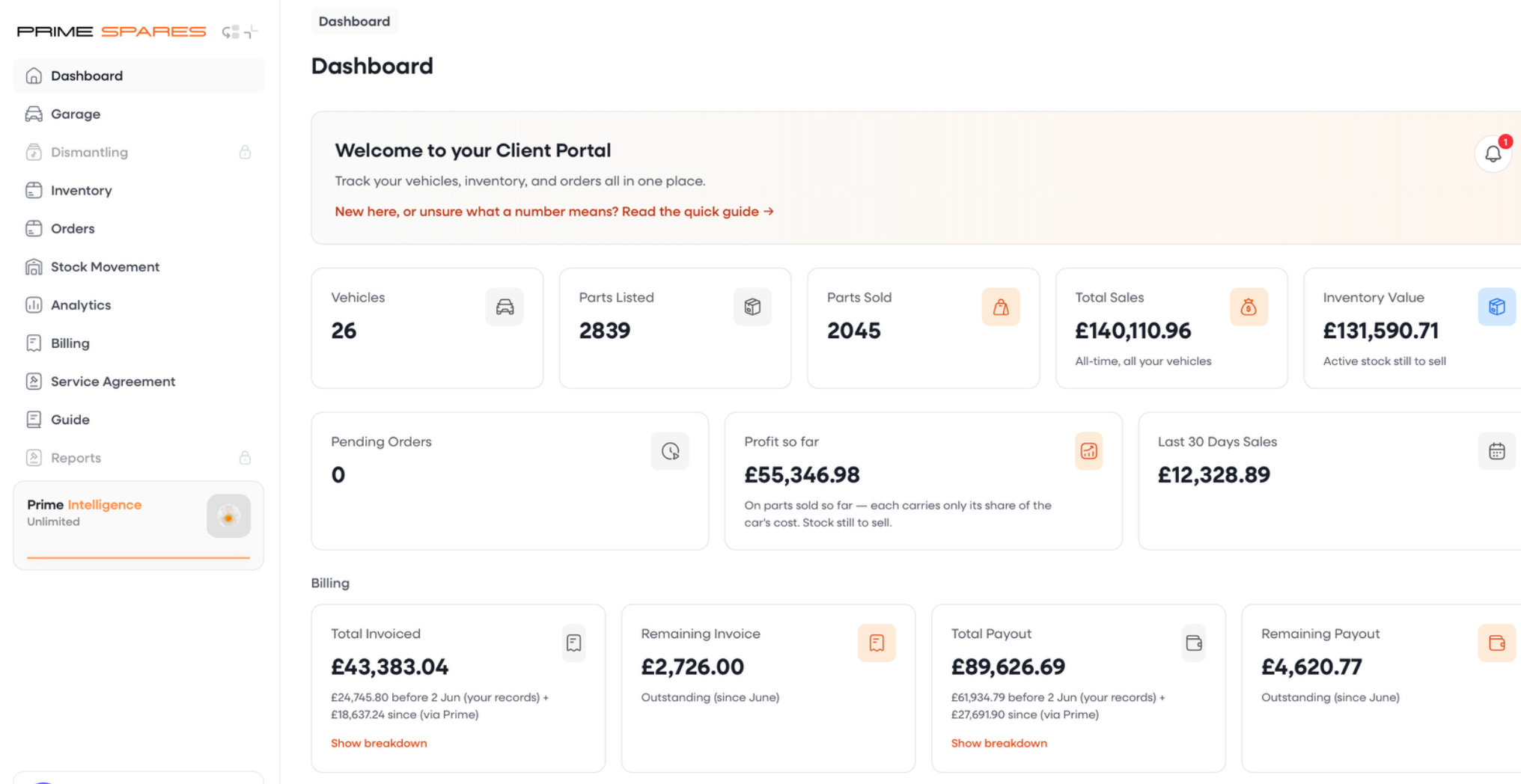Click the £55,346.98 profit value
The image size is (1521, 784).
(x=802, y=475)
